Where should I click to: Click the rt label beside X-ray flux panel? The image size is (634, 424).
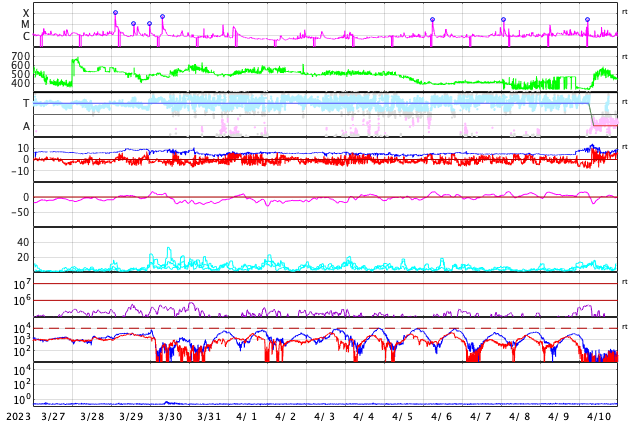[x=625, y=12]
